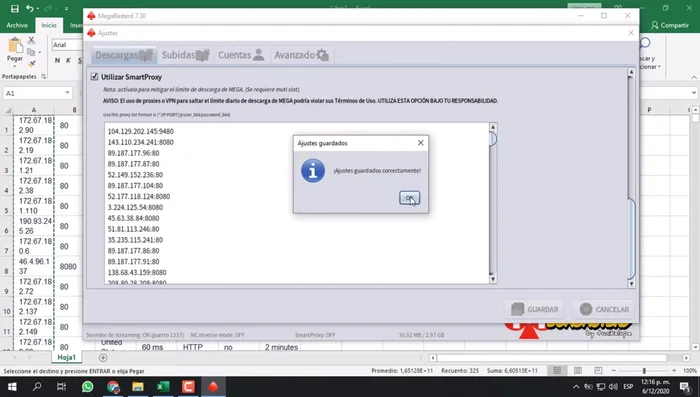Switch to Excel from the taskbar

point(163,387)
